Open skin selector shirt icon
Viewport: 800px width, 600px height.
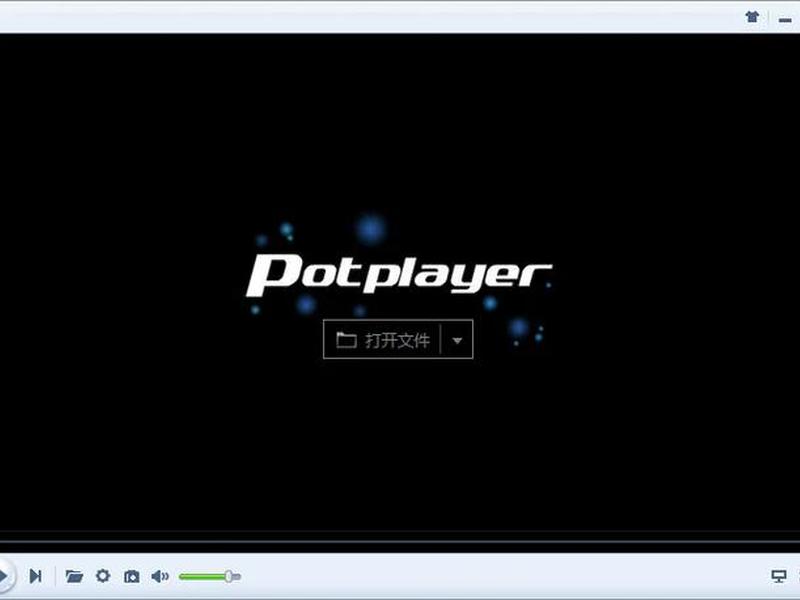(x=752, y=17)
